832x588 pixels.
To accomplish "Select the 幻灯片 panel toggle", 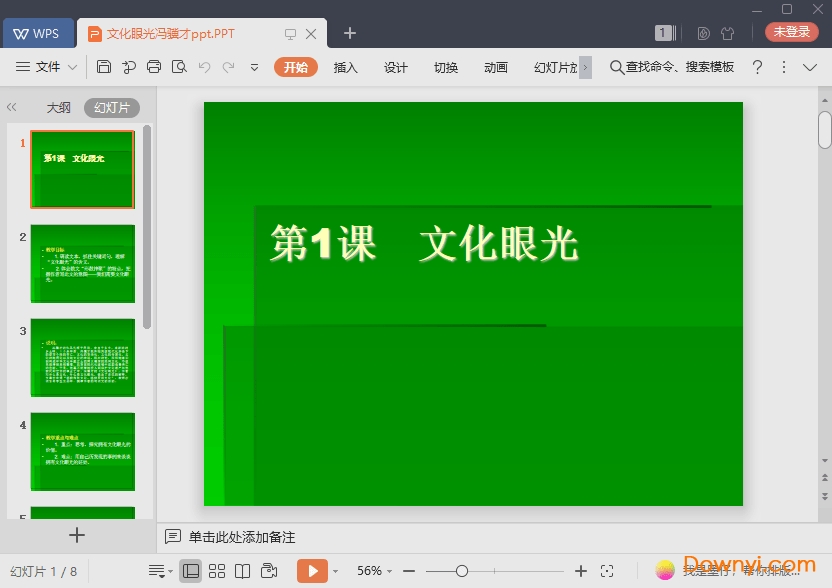I will coord(112,107).
